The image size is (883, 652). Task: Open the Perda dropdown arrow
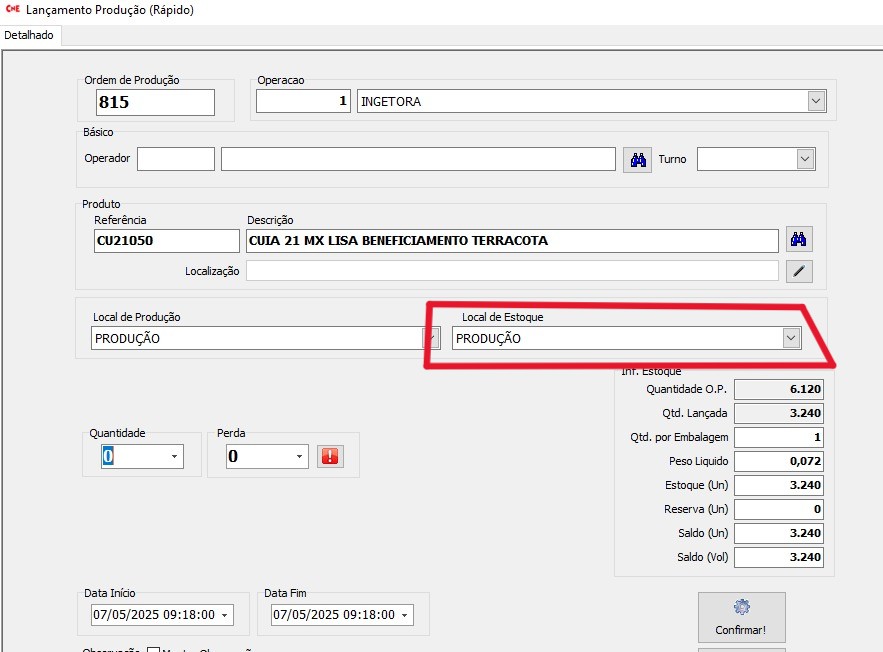(299, 457)
